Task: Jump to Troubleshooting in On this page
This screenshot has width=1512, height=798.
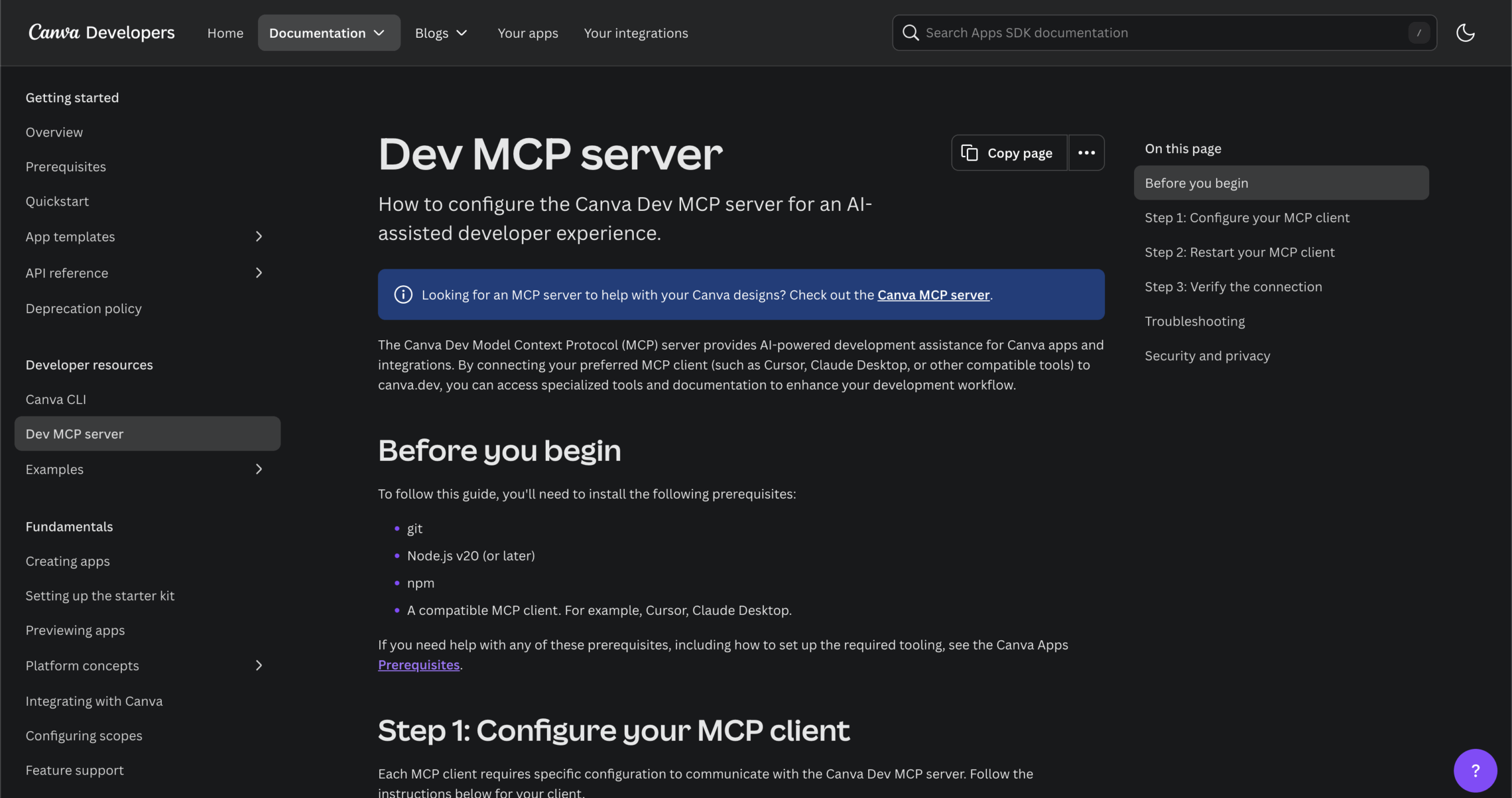Action: [1194, 321]
